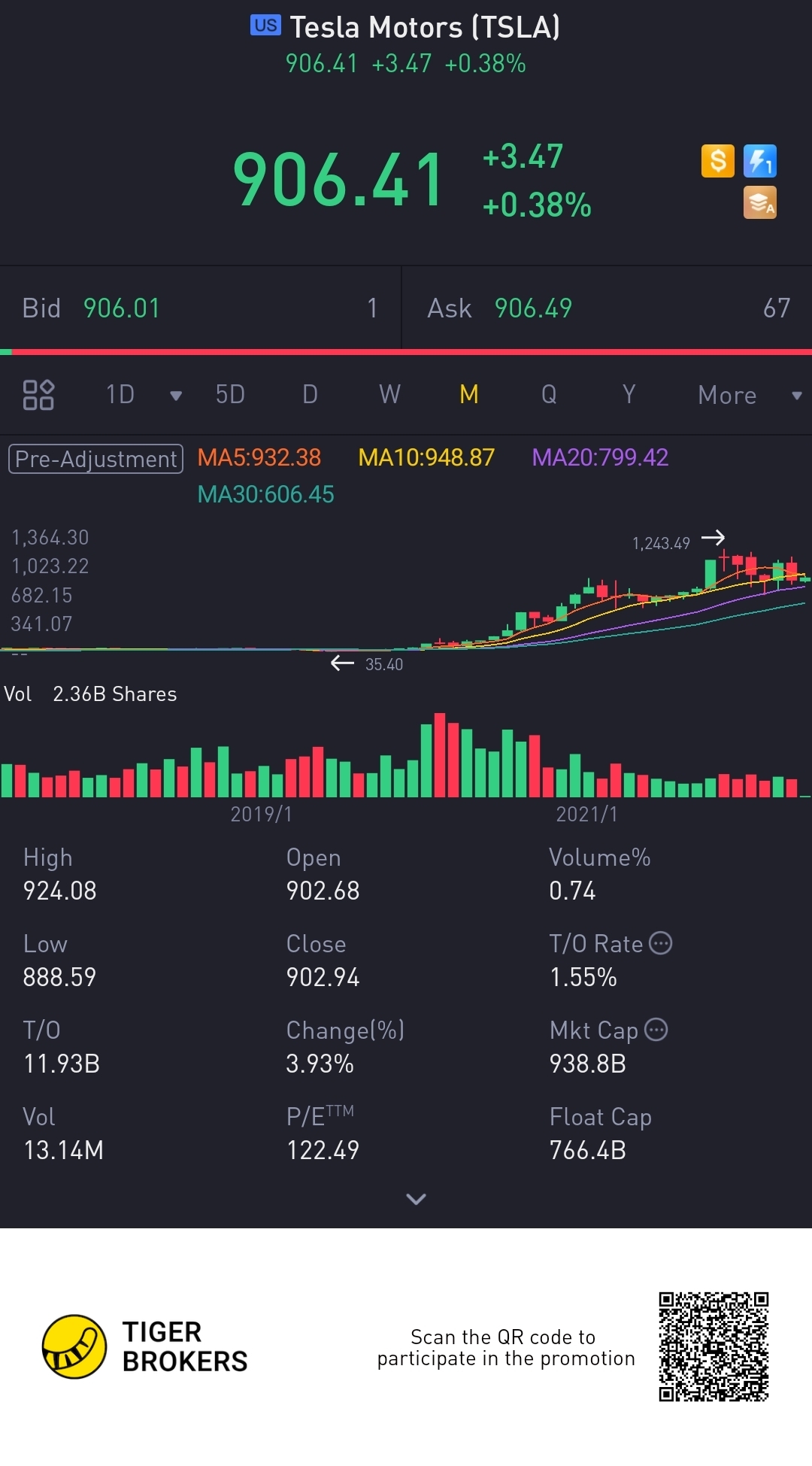812x1466 pixels.
Task: Tap the T/O value 11.93B
Action: pyautogui.click(x=62, y=1064)
